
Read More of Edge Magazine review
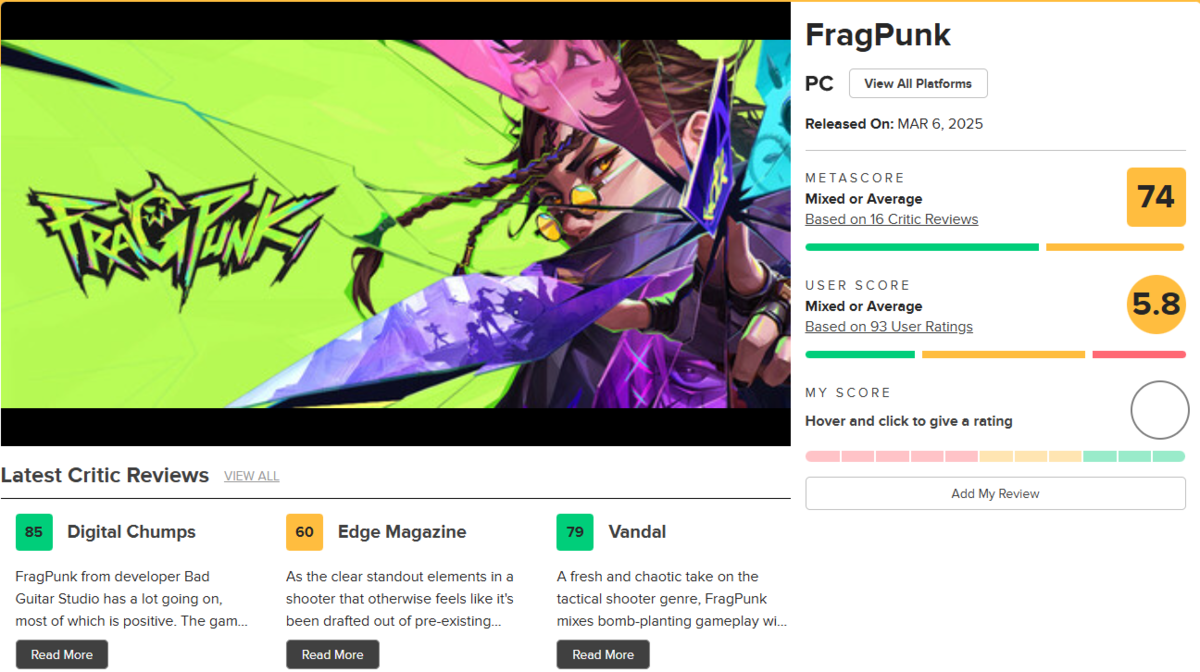point(332,655)
